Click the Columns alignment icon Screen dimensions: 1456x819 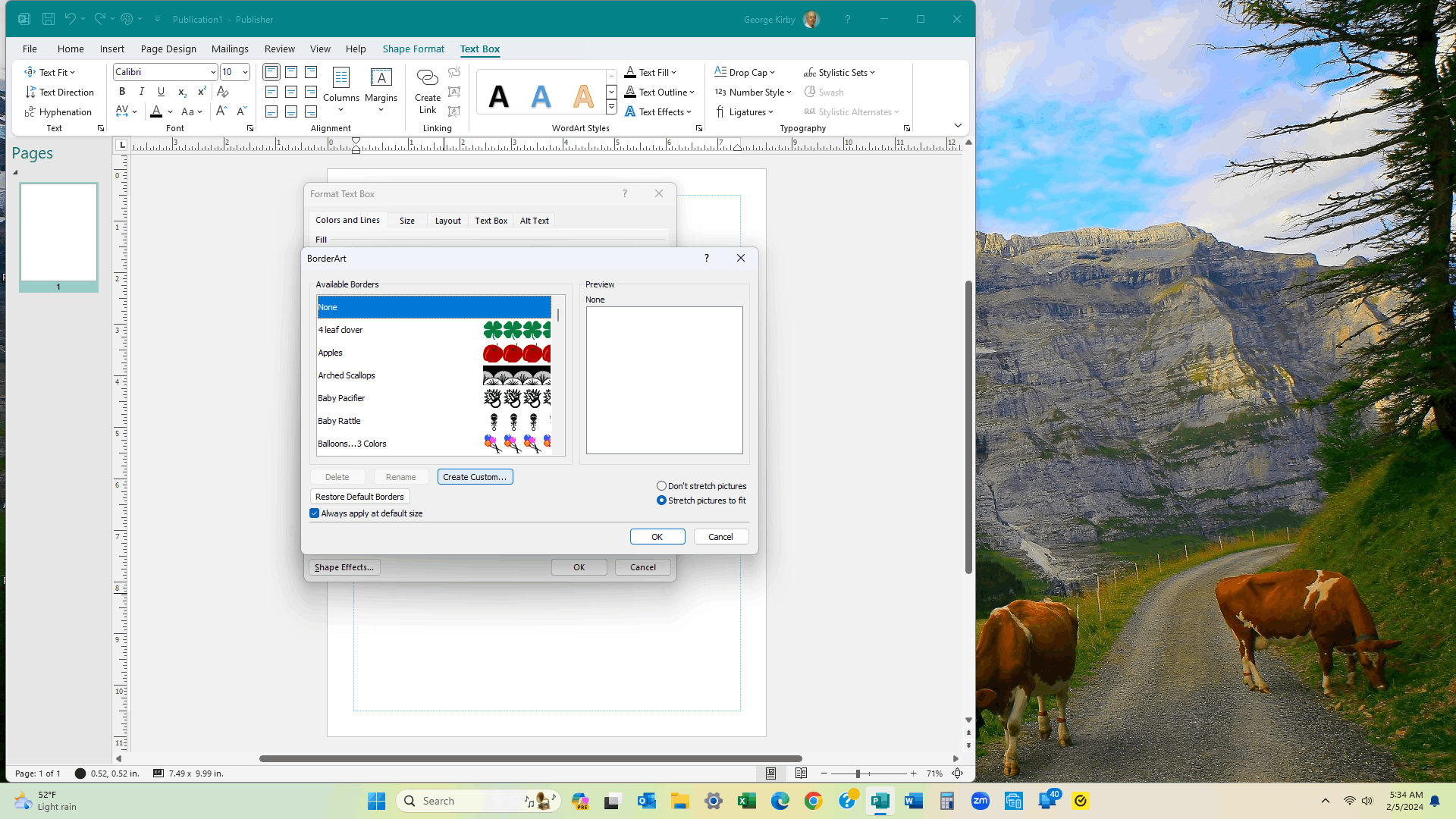(340, 78)
